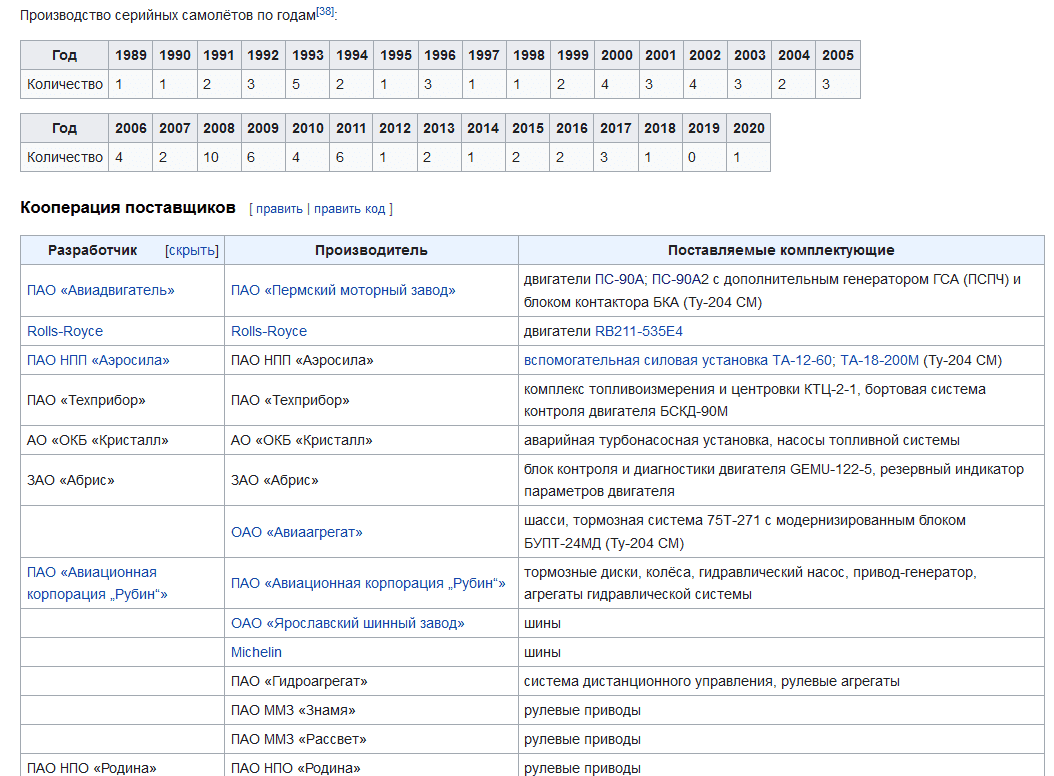This screenshot has height=776, width=1054.
Task: Click Rolls-Royce in the developer column
Action: tap(65, 331)
